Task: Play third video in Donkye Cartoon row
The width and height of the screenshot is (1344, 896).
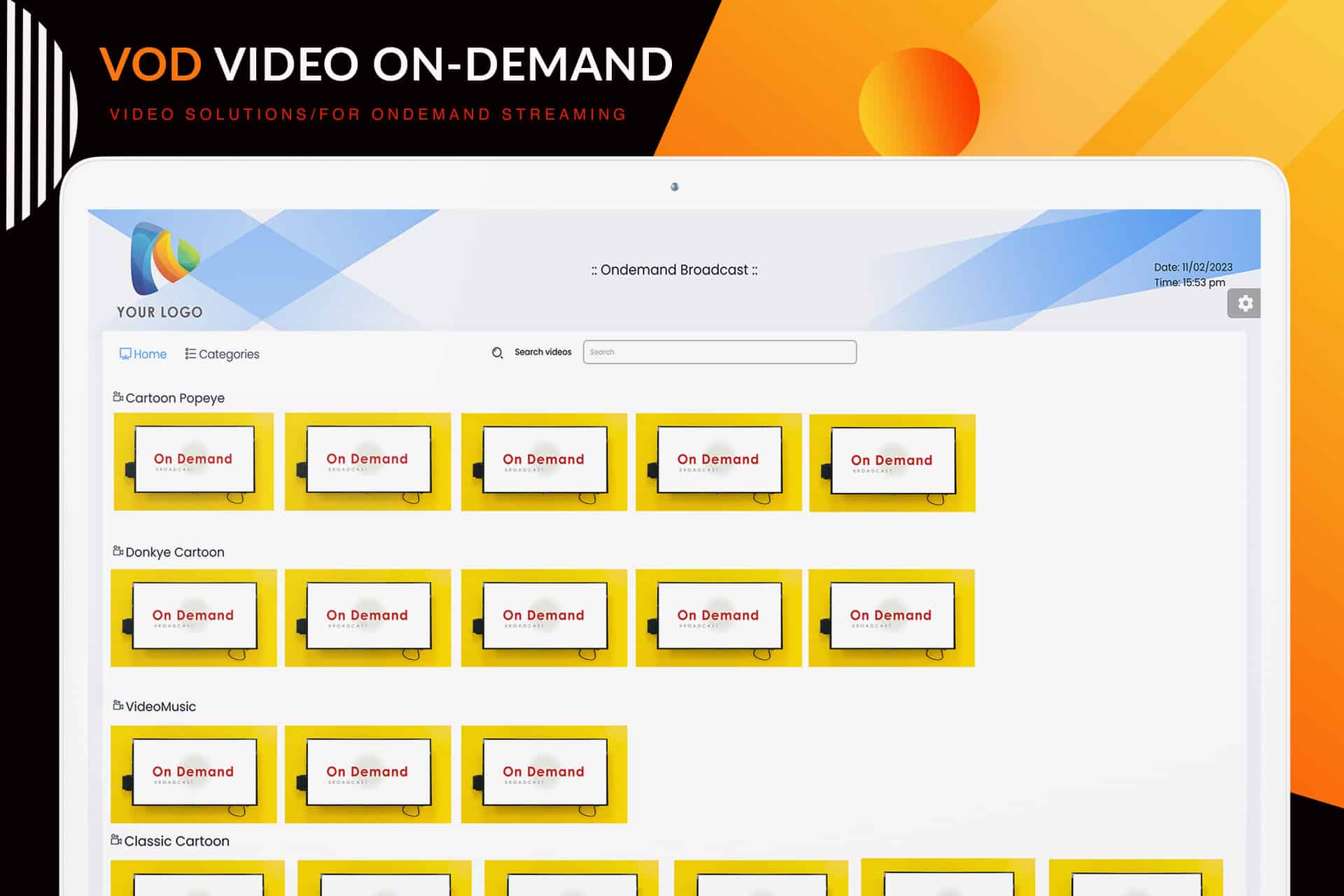Action: pos(544,617)
